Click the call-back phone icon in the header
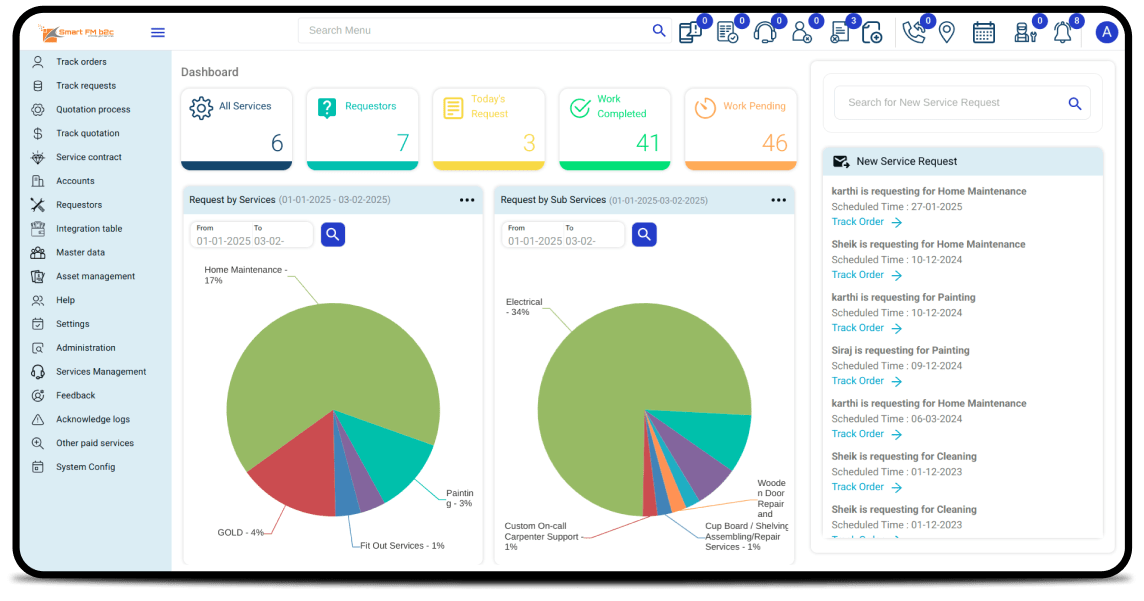The image size is (1144, 601). 916,32
